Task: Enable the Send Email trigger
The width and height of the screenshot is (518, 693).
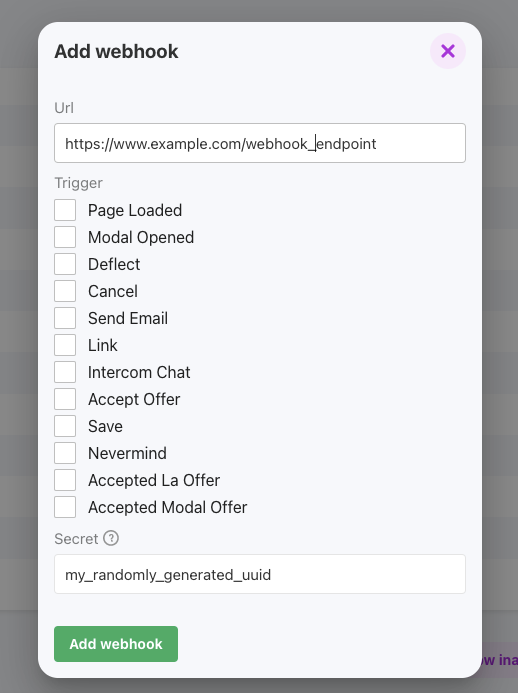Action: pyautogui.click(x=65, y=318)
